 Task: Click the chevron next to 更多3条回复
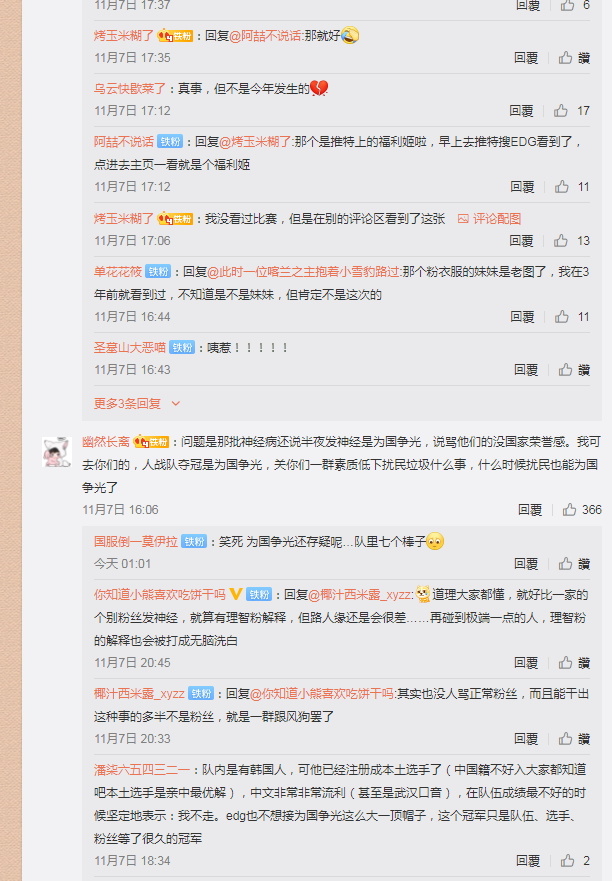(175, 403)
